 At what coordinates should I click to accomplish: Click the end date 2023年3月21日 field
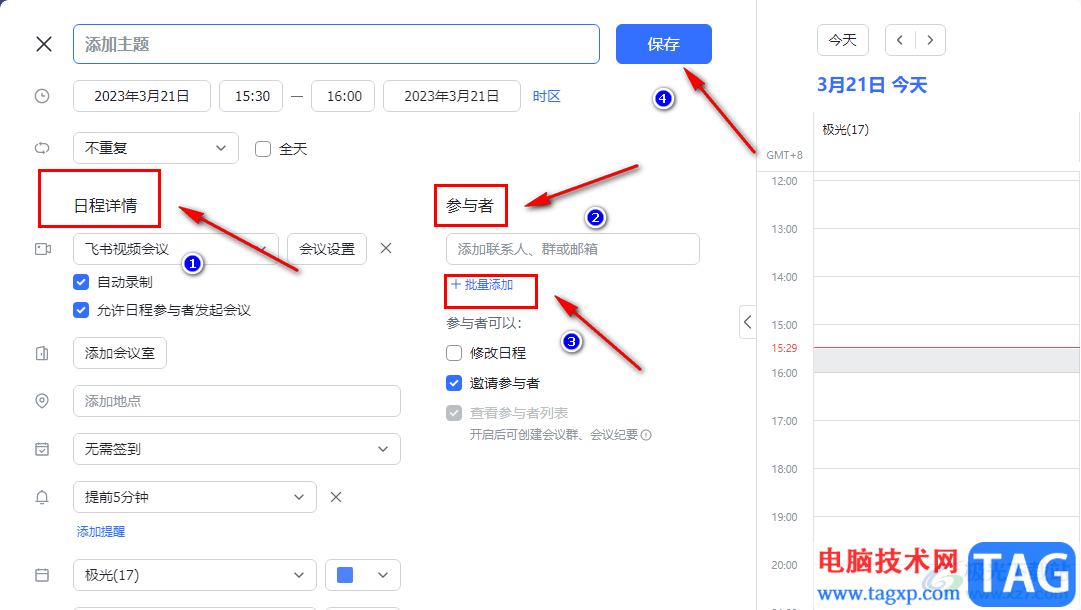452,96
